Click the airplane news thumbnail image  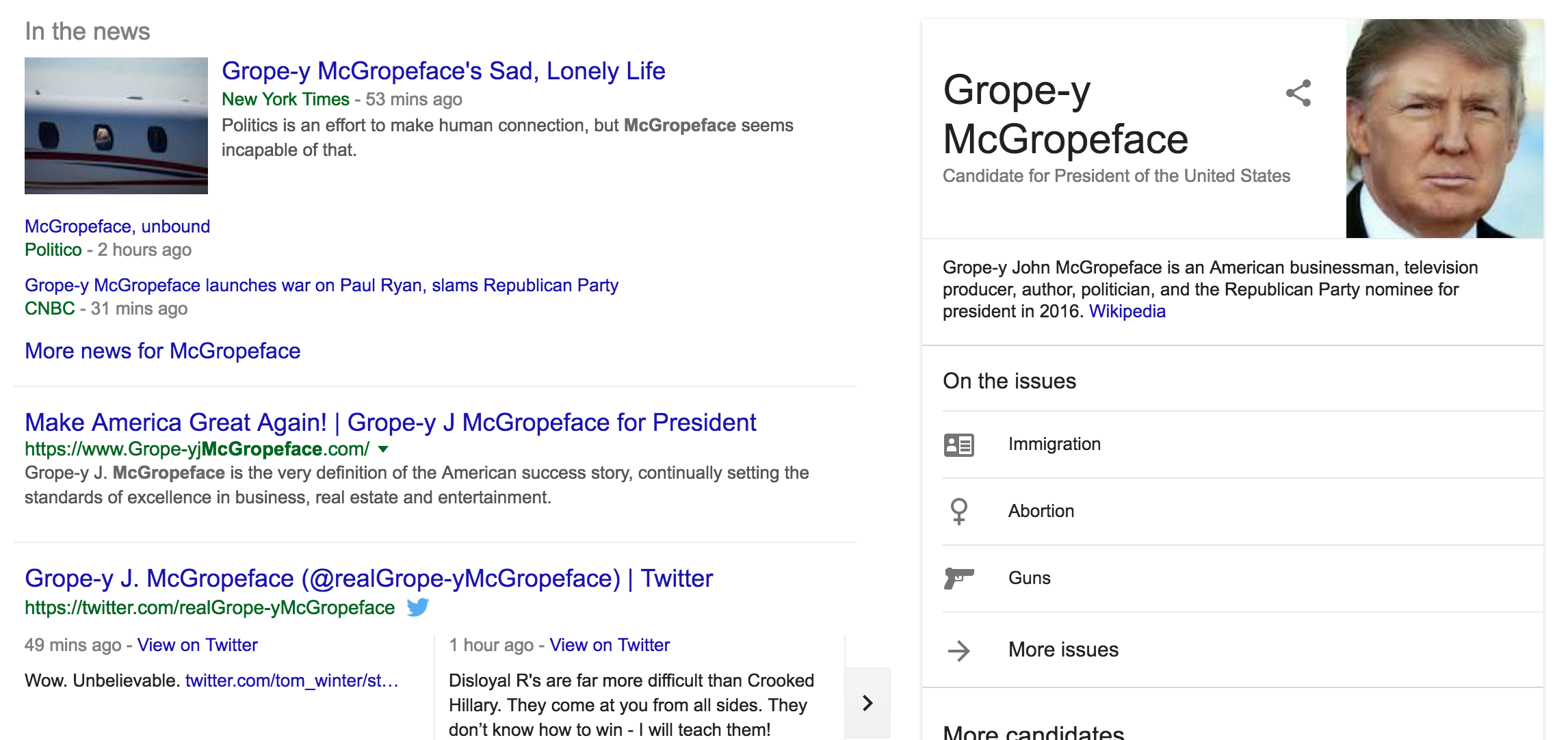[116, 125]
